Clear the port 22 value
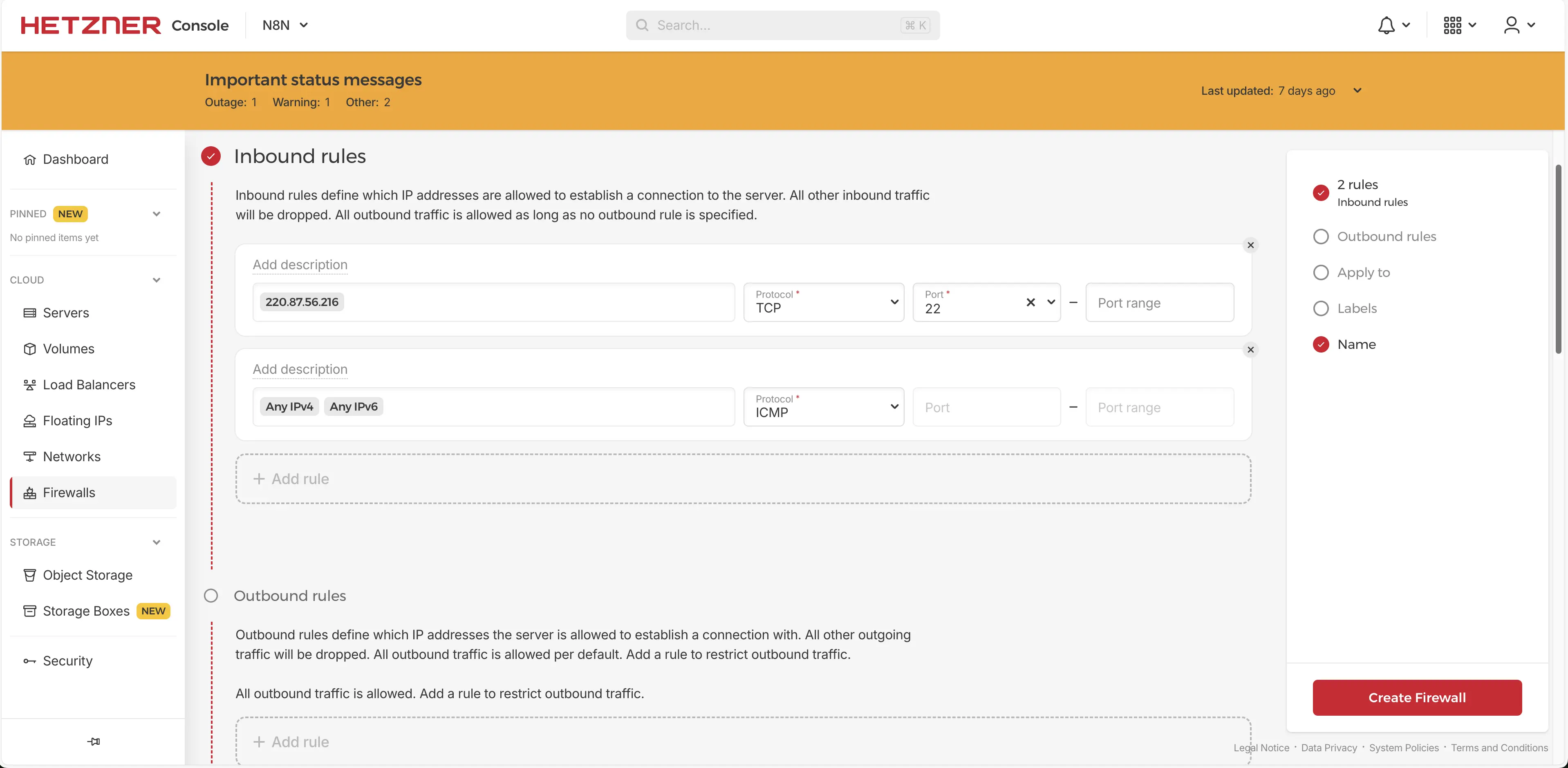 click(1030, 302)
